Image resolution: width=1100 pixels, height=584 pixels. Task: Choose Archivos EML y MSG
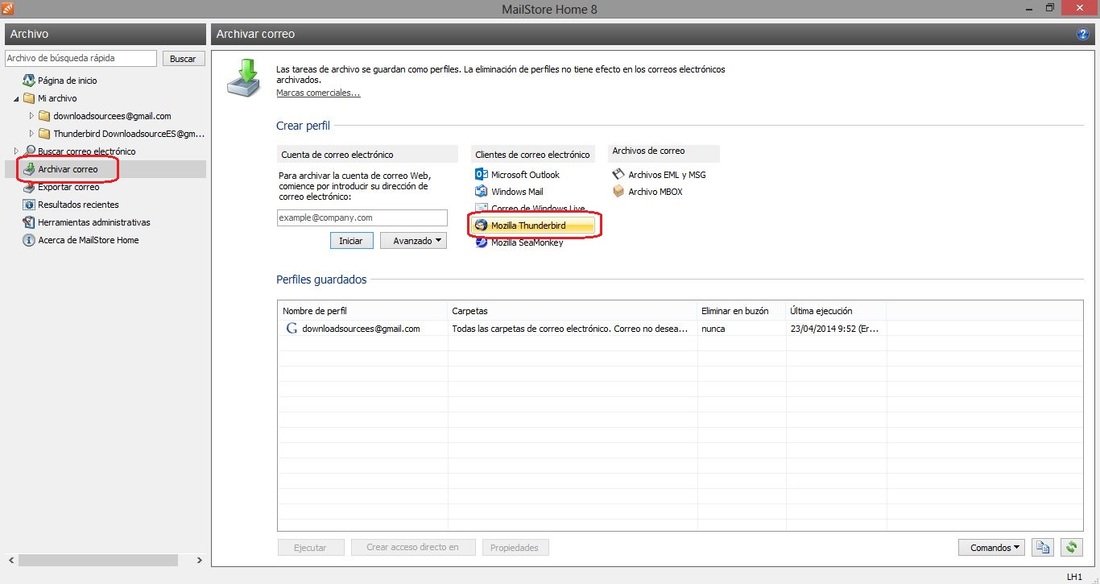[x=667, y=175]
